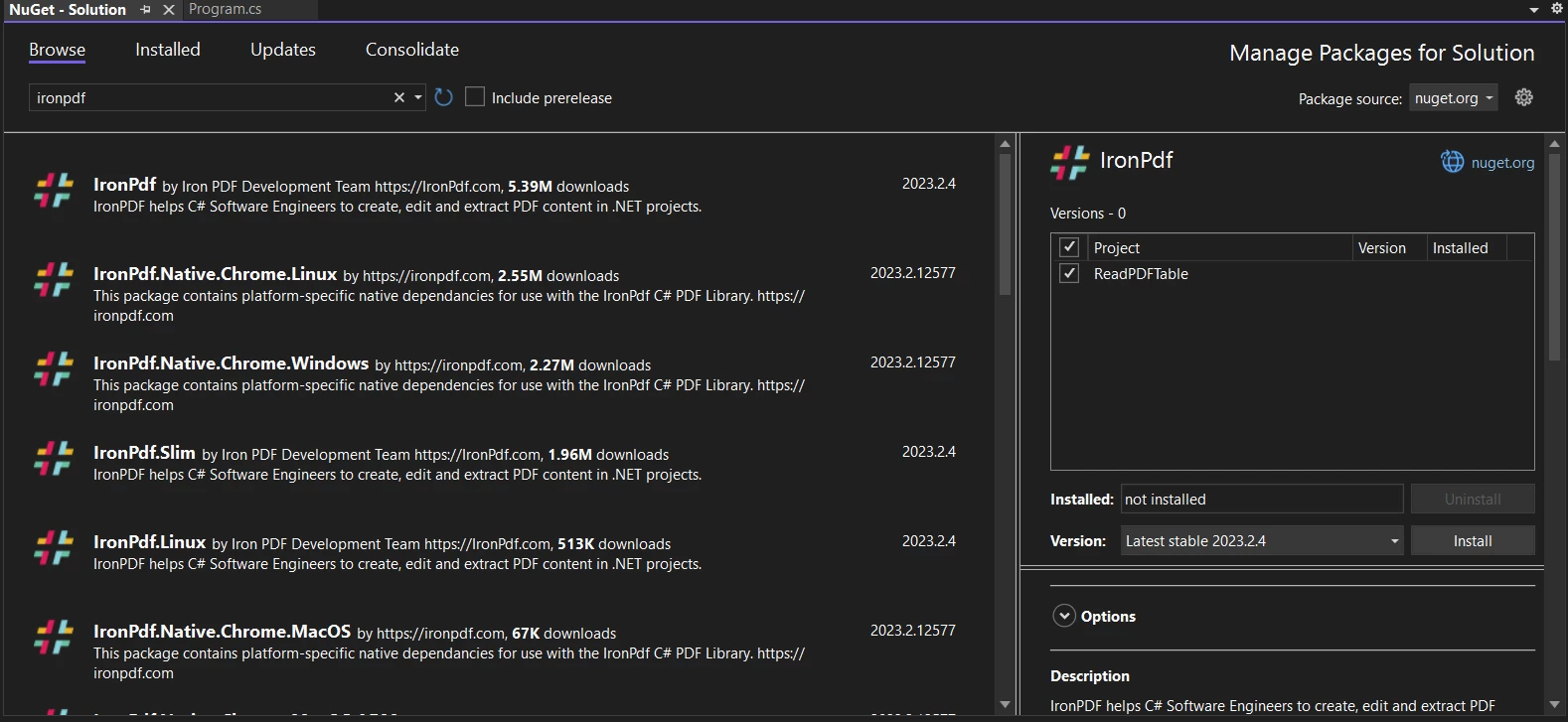Expand the Options section

click(x=1064, y=616)
